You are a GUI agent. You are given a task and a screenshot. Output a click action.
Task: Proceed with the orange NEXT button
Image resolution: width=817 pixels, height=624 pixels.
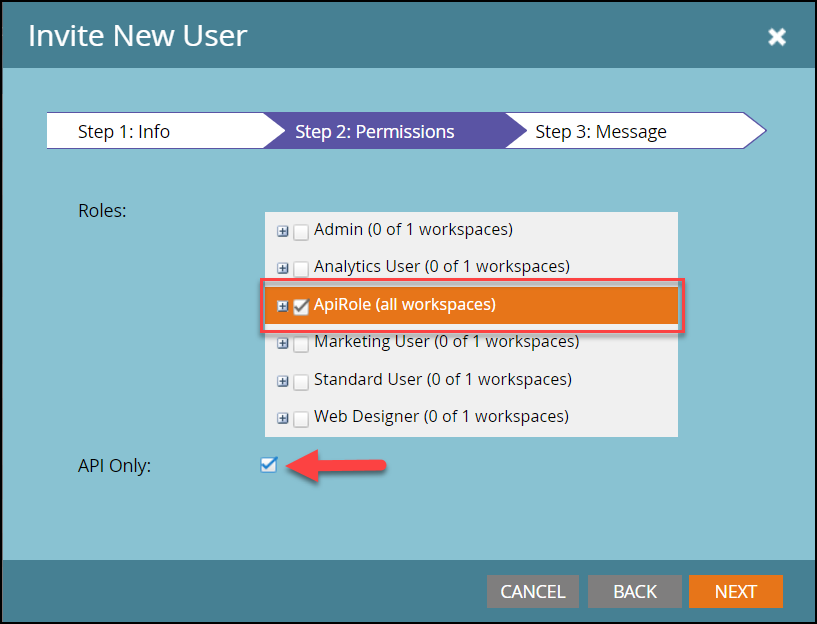(x=735, y=591)
